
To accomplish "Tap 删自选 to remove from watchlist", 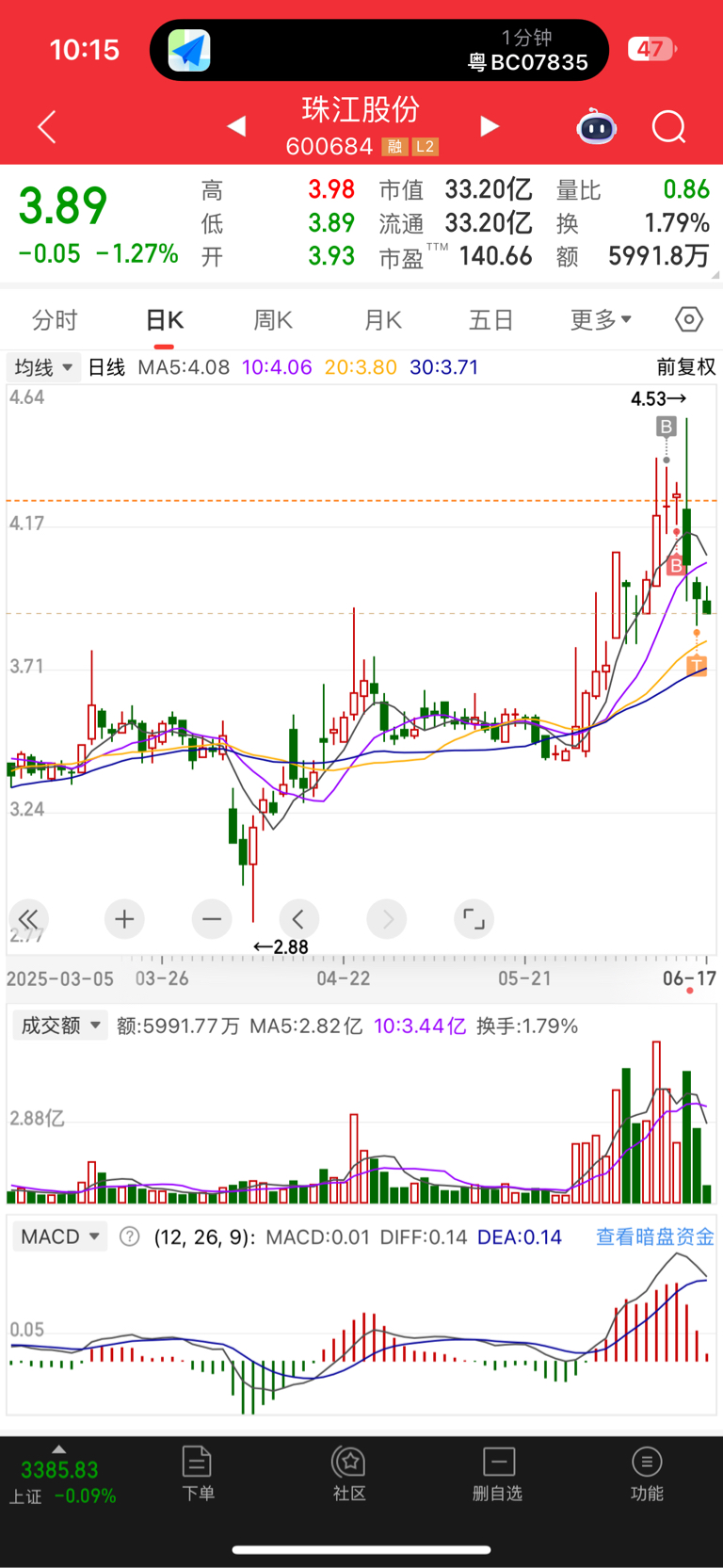I will pos(497,1473).
